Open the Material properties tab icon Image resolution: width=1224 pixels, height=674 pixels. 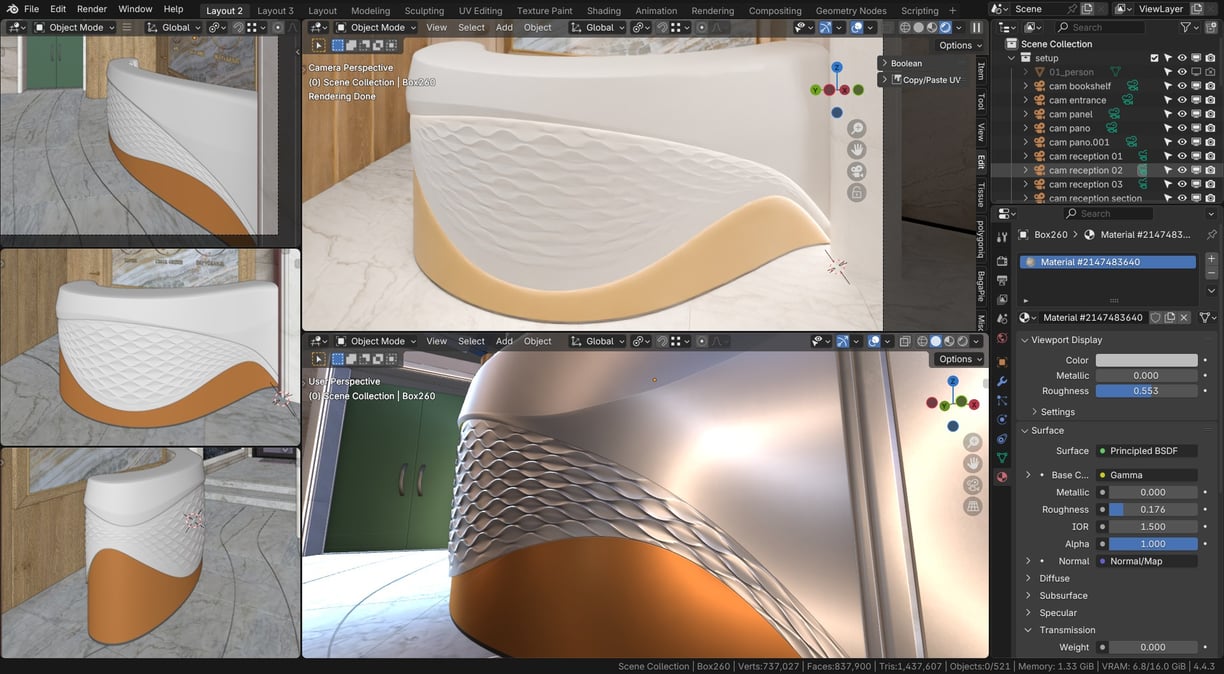(x=1002, y=477)
